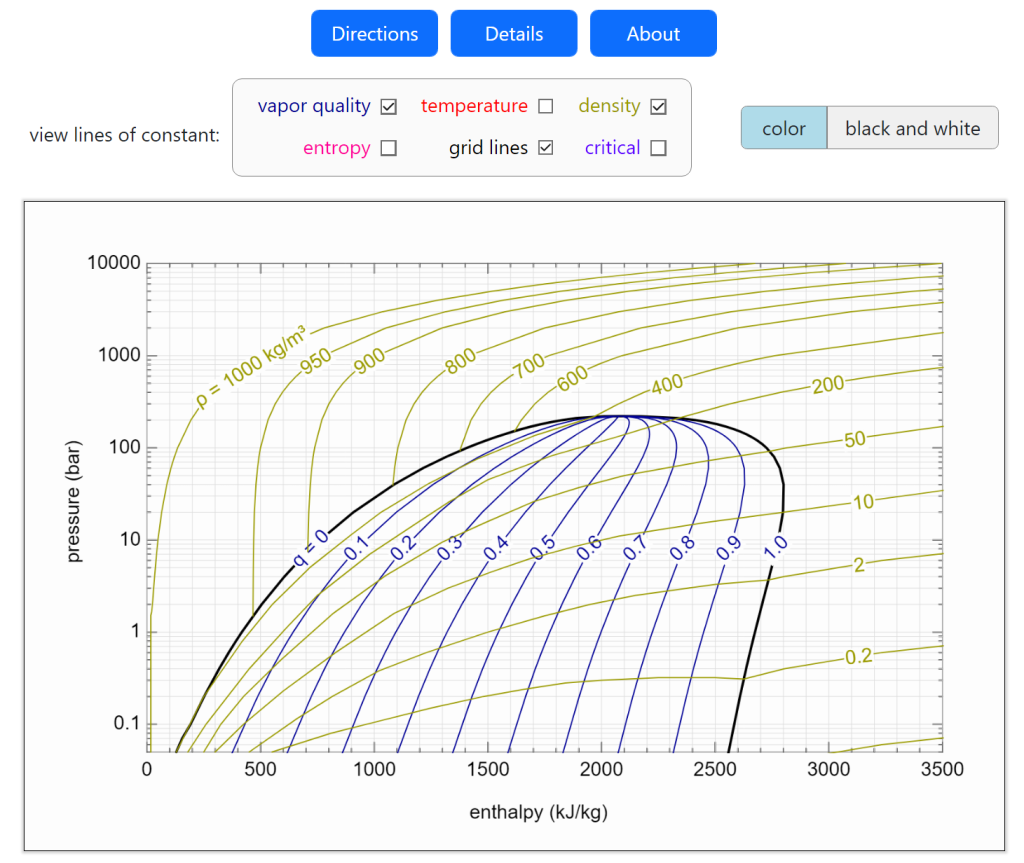Screen dimensions: 1024x863
Task: Switch to black and white mode
Action: coord(912,128)
